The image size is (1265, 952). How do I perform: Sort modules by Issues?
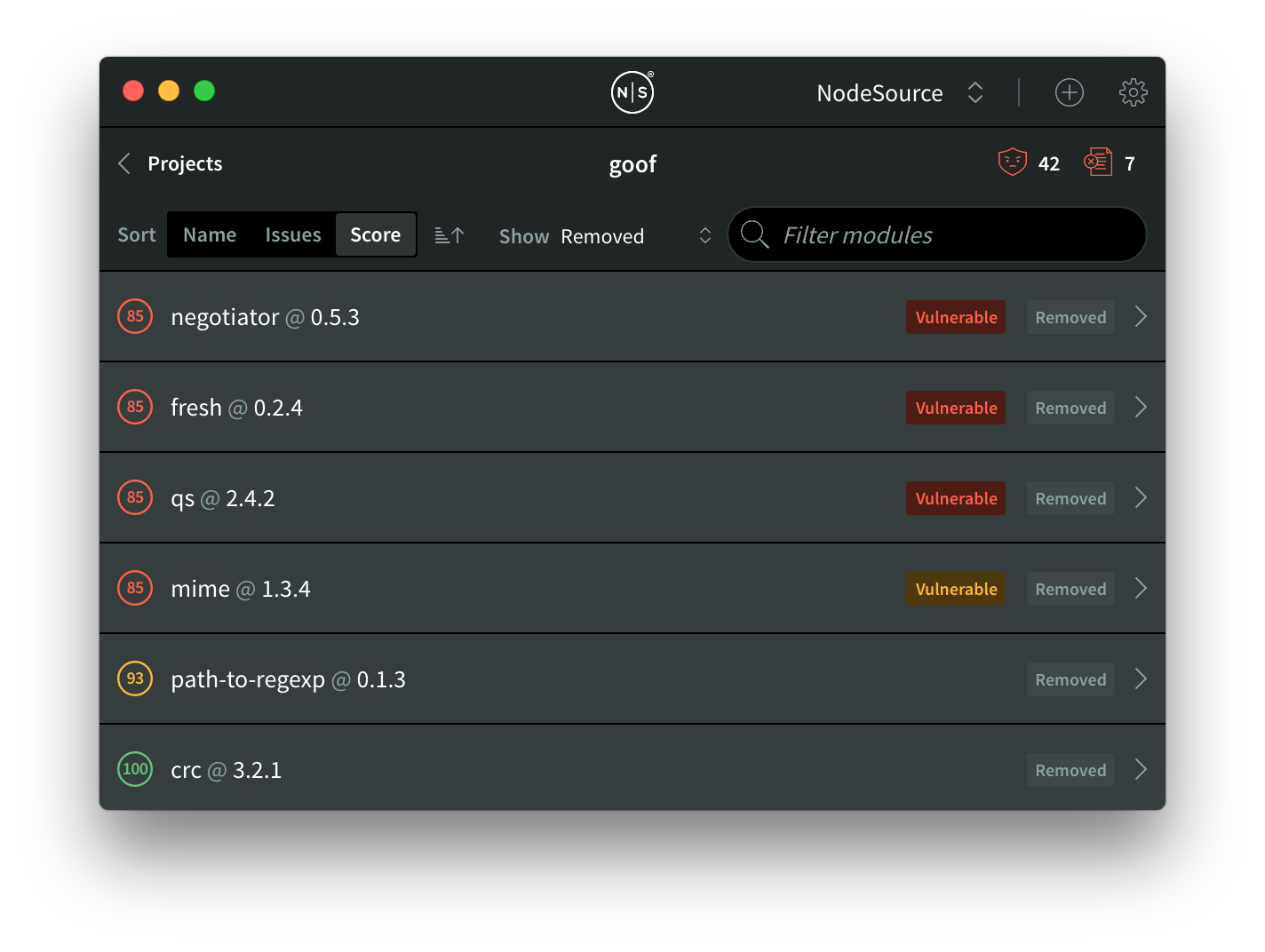(293, 234)
